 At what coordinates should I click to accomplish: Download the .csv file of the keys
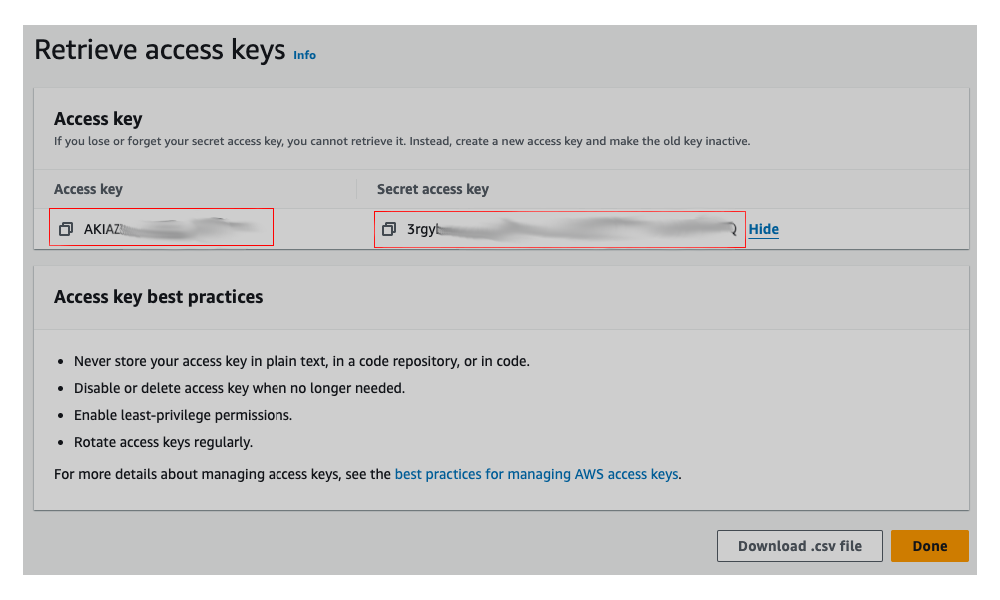[x=799, y=546]
